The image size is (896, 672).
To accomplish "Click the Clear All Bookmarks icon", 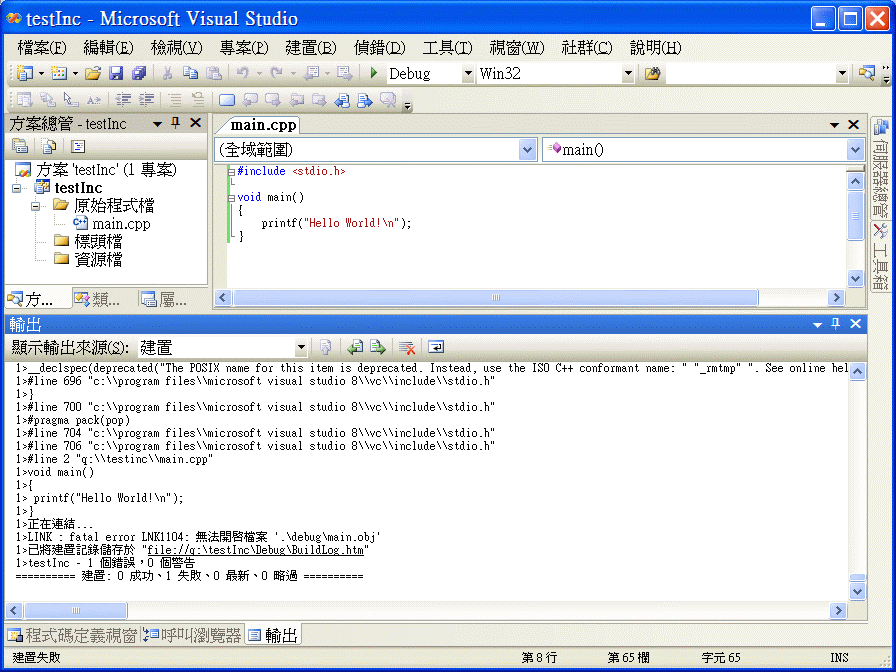I will pyautogui.click(x=388, y=100).
